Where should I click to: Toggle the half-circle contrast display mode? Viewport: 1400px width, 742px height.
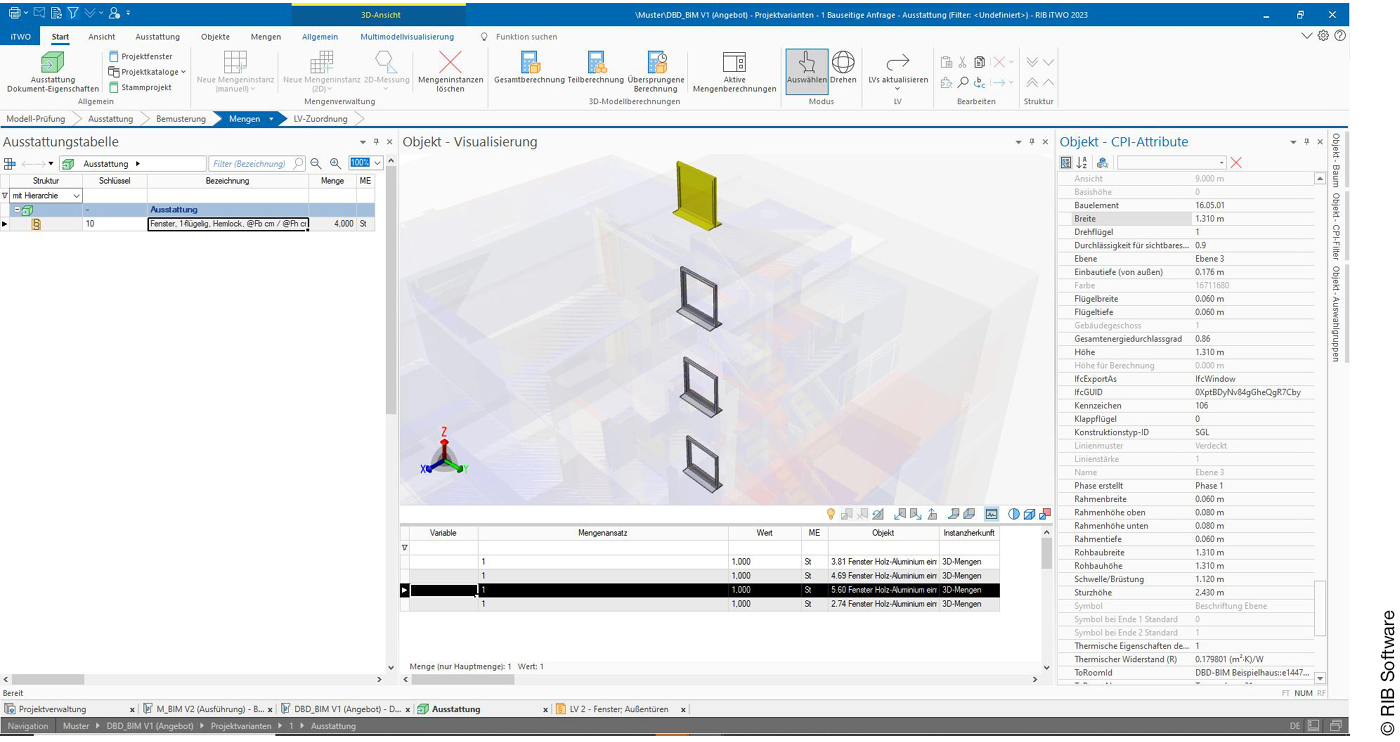click(1013, 514)
